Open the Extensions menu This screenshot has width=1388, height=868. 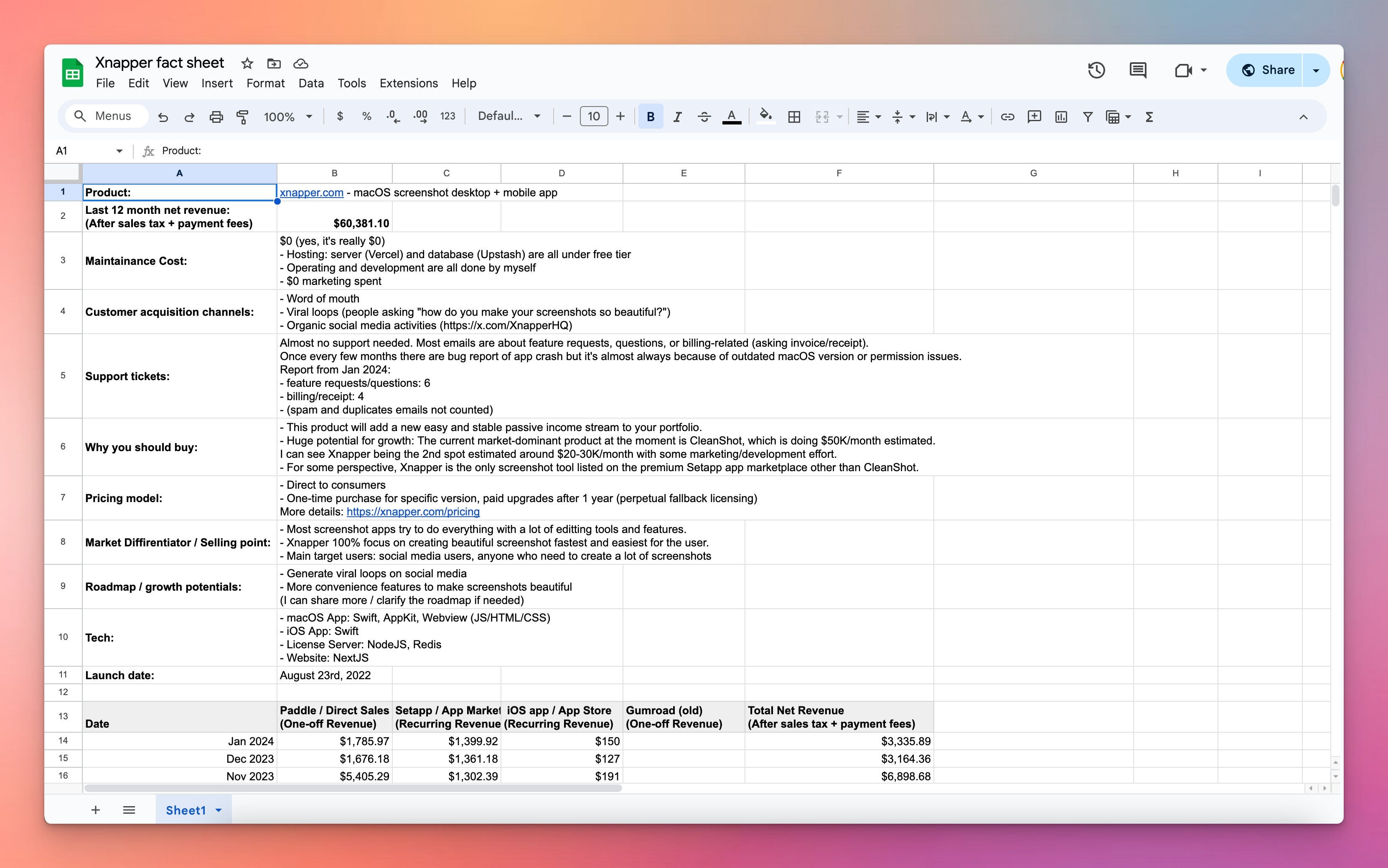point(409,83)
